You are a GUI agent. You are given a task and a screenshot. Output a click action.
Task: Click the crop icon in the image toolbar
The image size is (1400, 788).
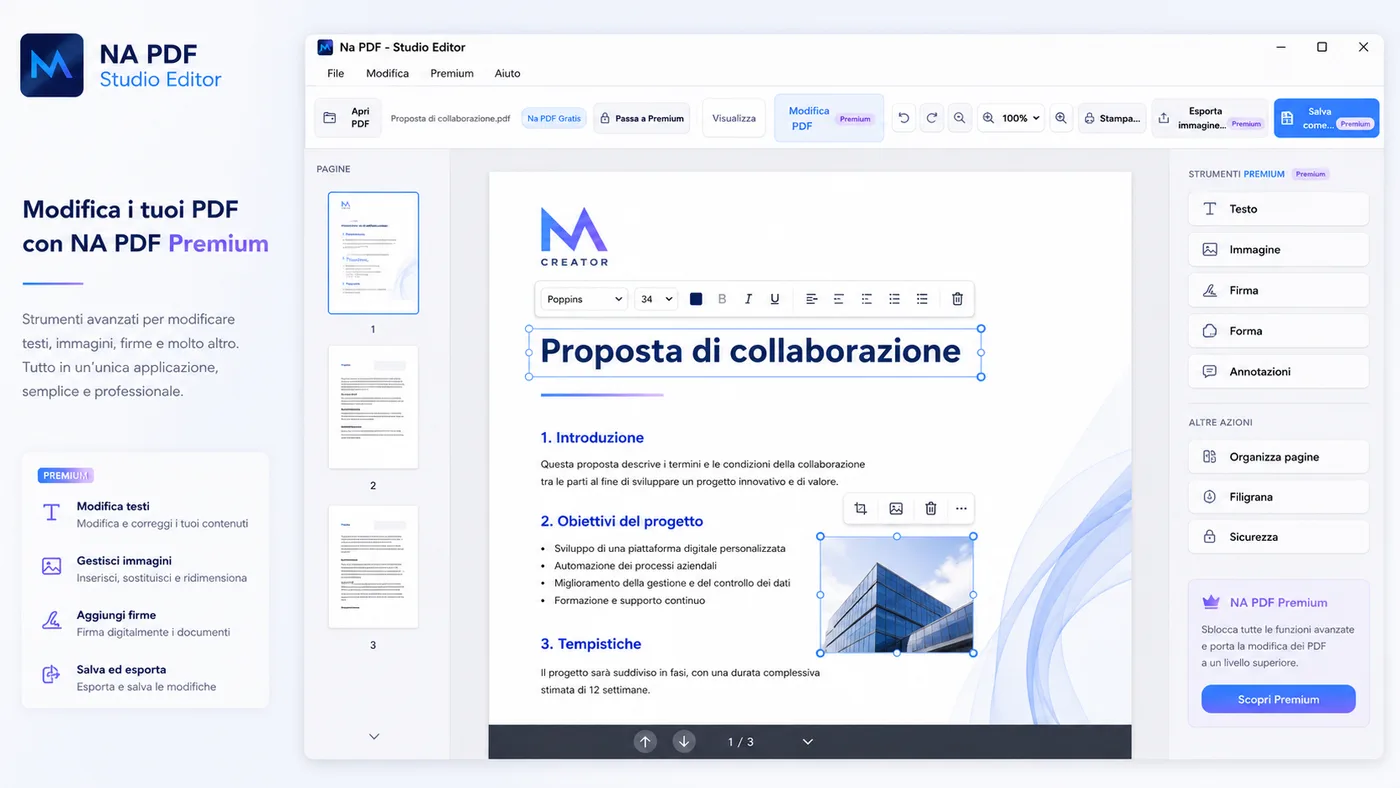(861, 509)
